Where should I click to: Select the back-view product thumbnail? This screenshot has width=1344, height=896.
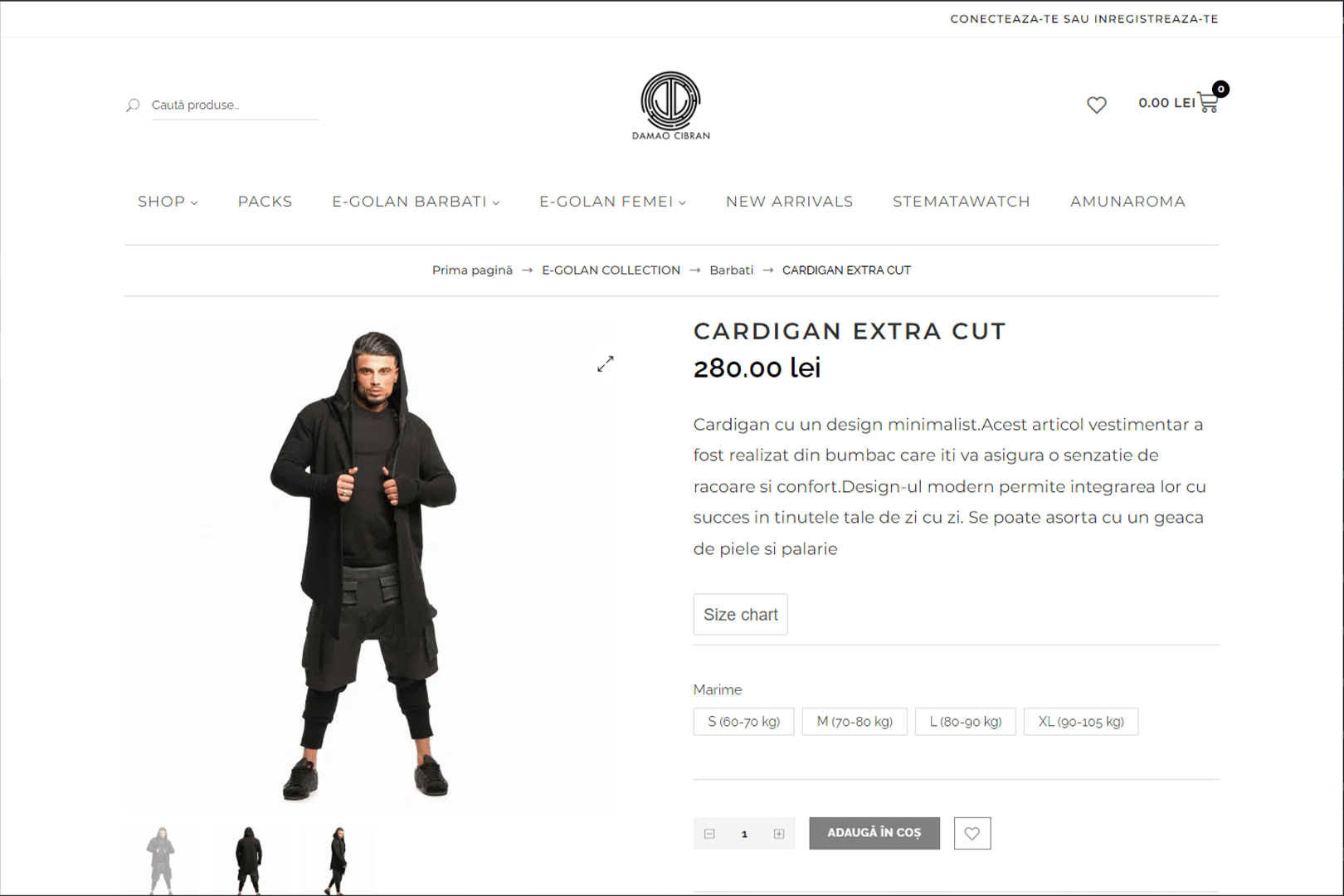click(x=249, y=859)
